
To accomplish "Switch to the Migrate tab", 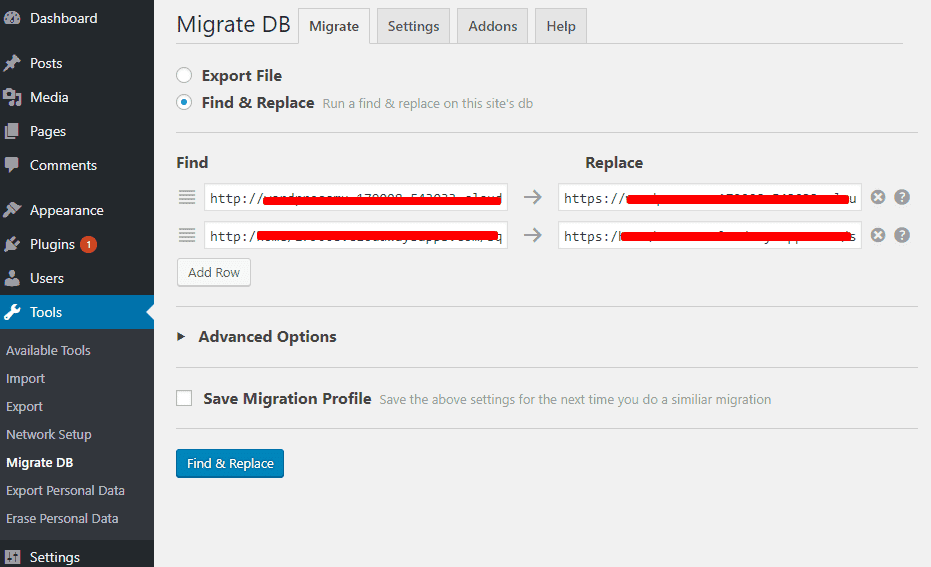I will point(334,26).
